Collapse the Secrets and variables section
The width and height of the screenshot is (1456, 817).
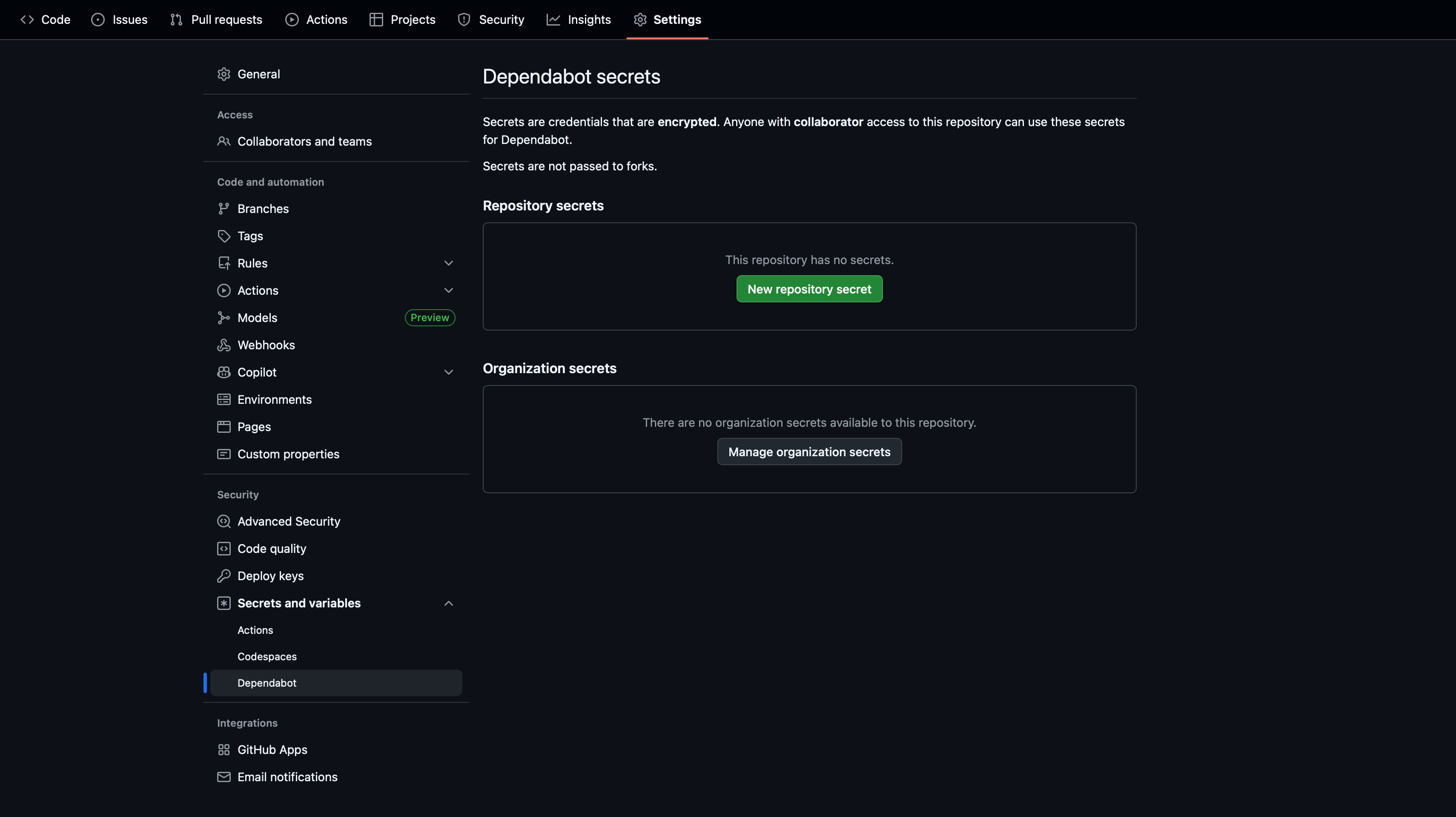click(448, 603)
